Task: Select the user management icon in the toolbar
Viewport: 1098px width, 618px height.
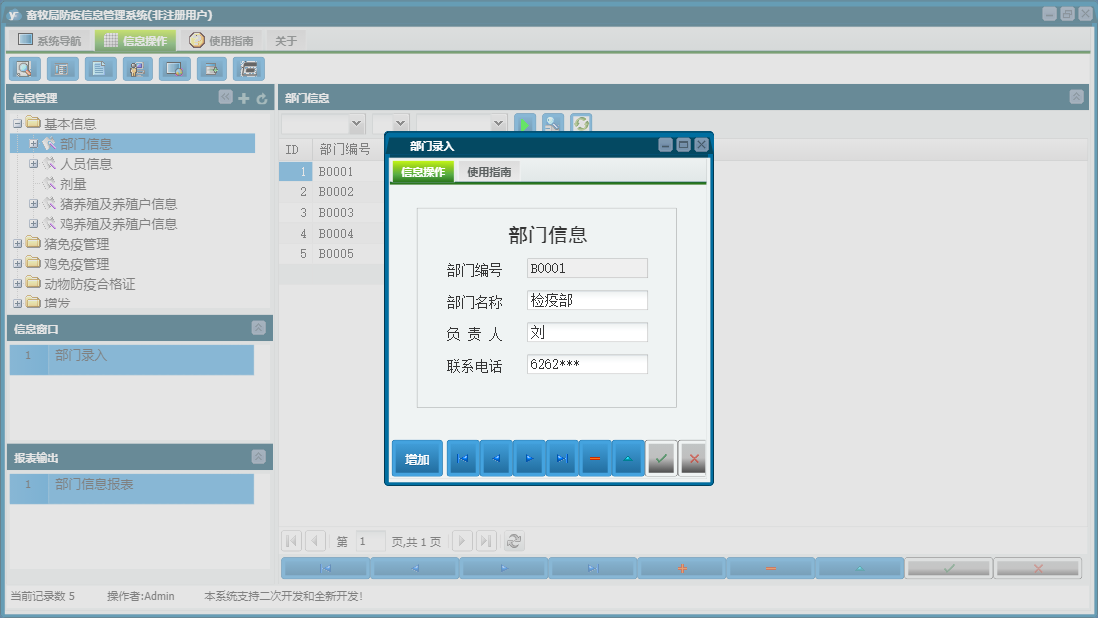Action: click(x=137, y=68)
